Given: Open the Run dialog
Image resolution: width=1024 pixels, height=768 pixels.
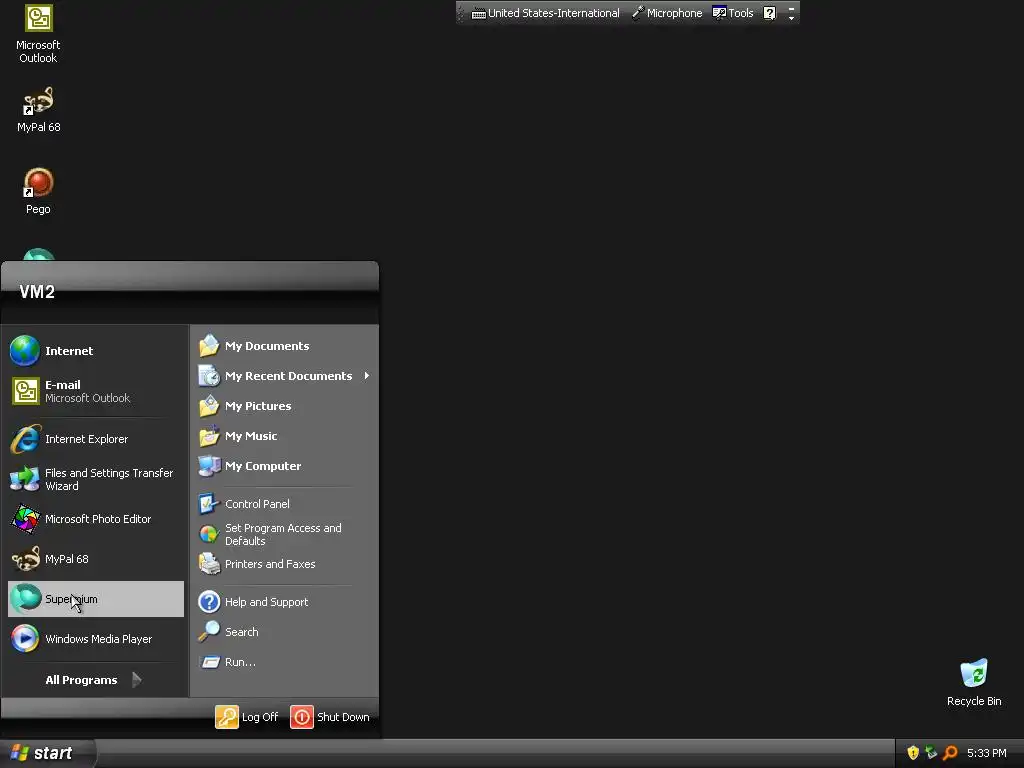Looking at the screenshot, I should coord(285,662).
